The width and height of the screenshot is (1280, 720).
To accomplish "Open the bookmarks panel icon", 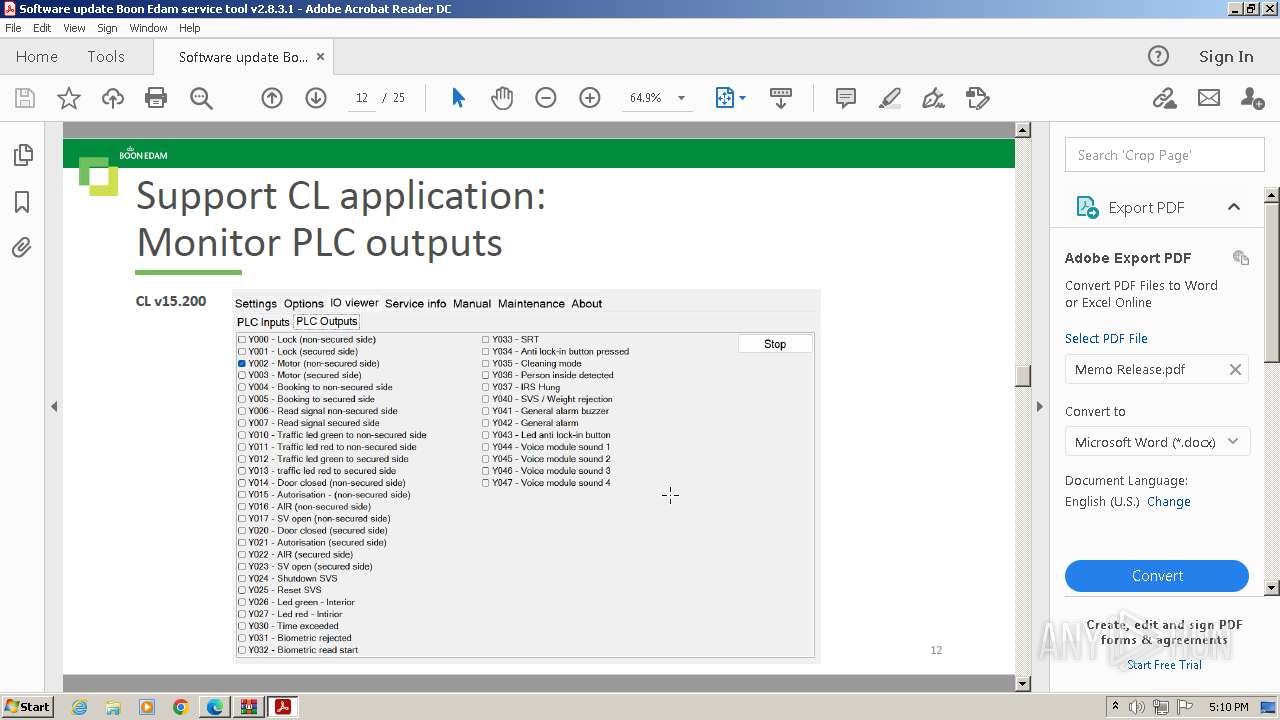I will point(22,202).
